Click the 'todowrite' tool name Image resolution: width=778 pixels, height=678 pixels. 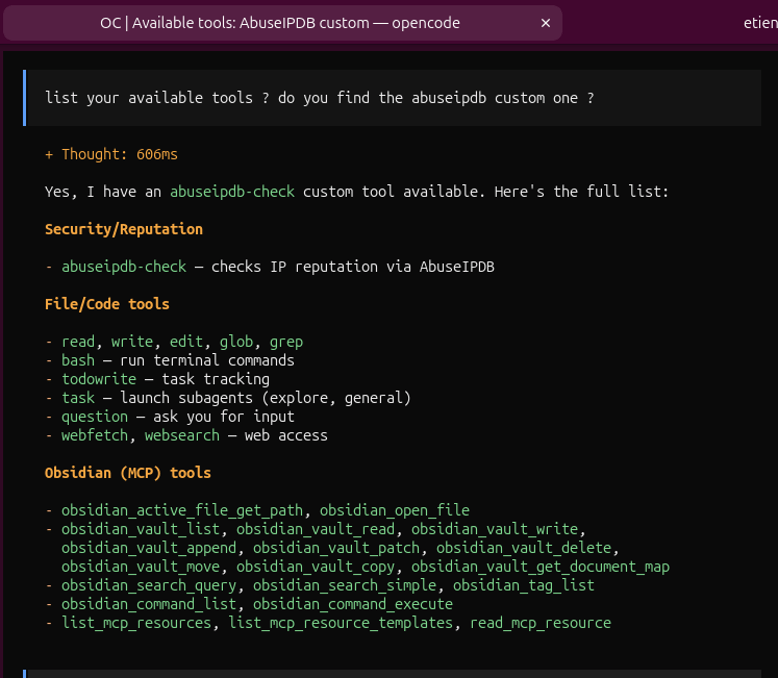99,379
